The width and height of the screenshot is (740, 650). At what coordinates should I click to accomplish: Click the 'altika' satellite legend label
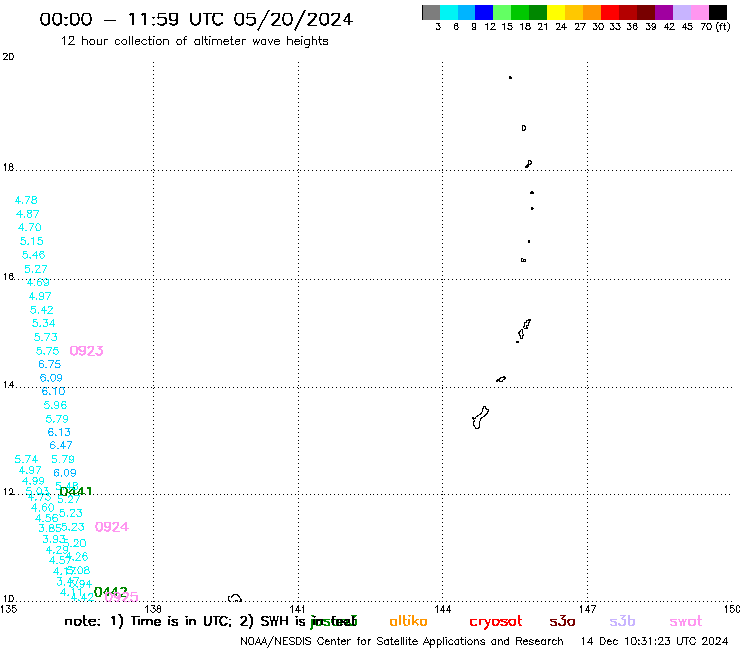(408, 621)
